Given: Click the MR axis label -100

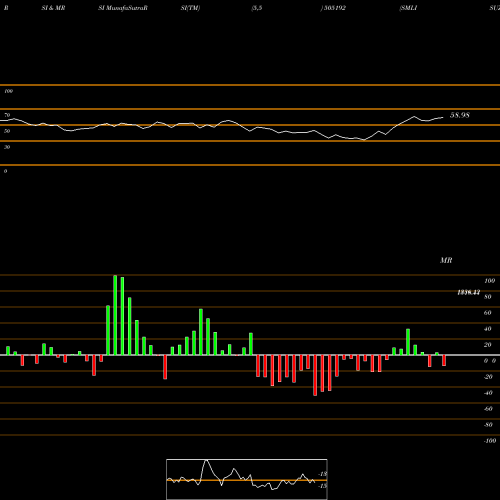Looking at the screenshot, I should tap(490, 441).
